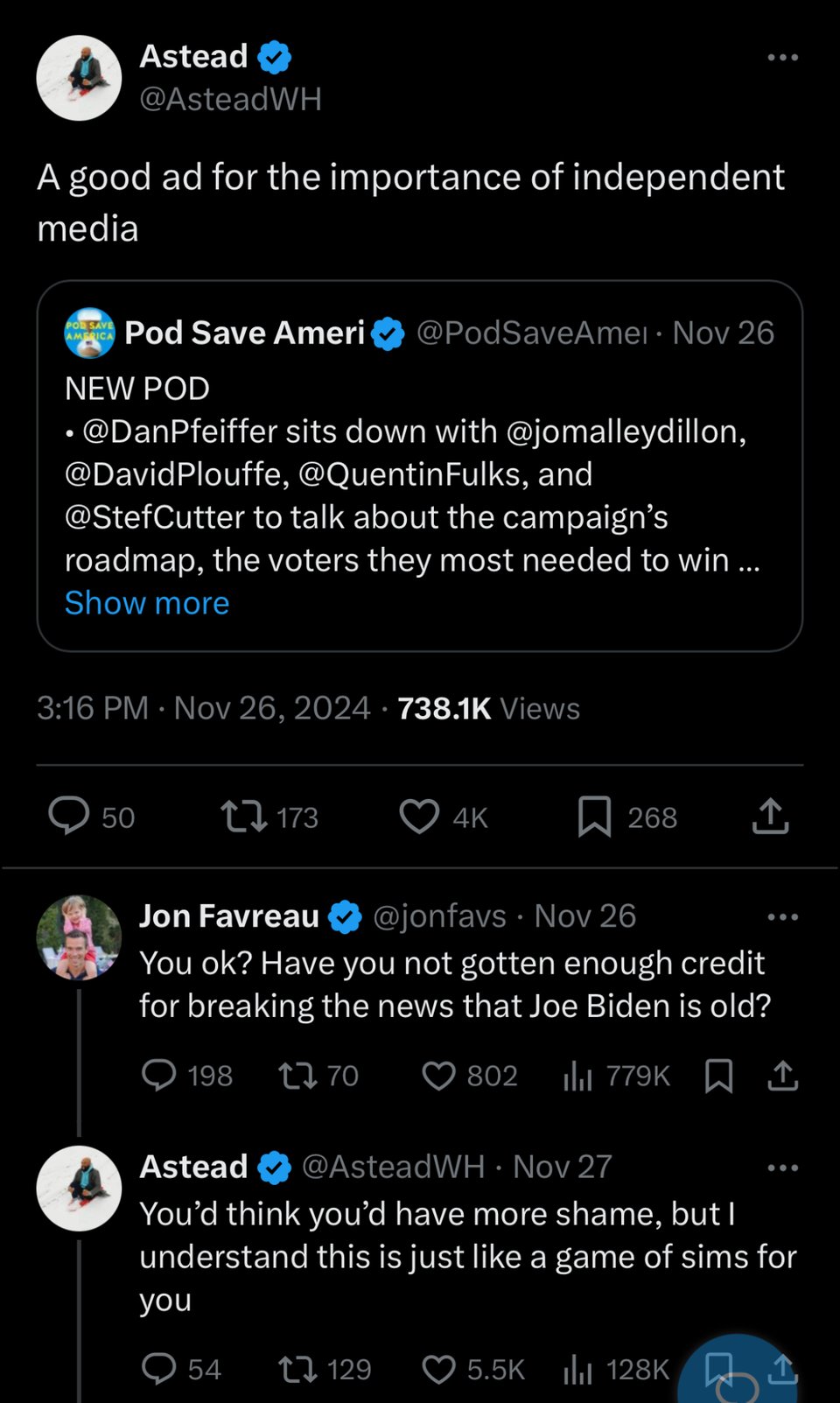Screen dimensions: 840x1403
Task: Open more options on Astead's Nov 27 reply
Action: click(781, 1168)
